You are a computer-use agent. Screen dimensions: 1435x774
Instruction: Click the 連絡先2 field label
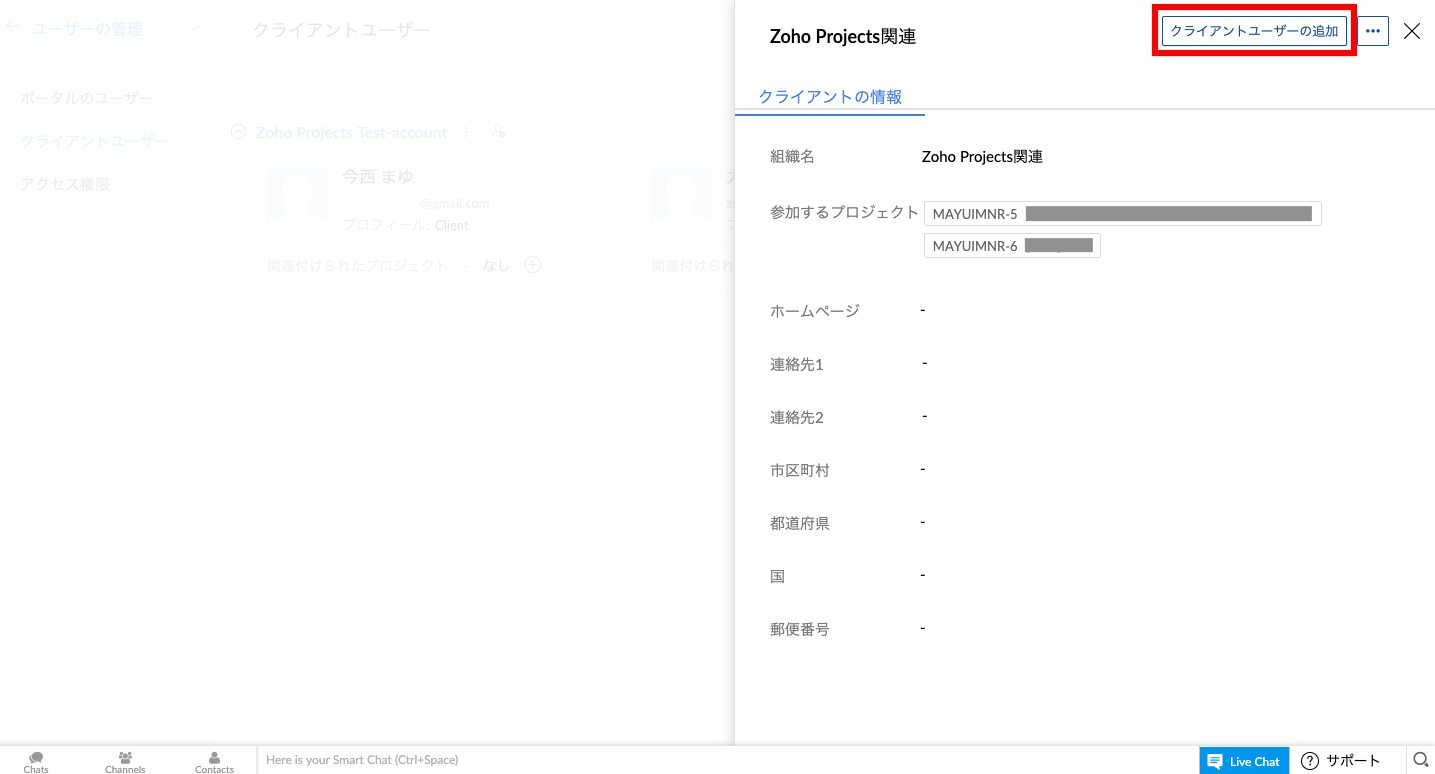[x=796, y=418]
